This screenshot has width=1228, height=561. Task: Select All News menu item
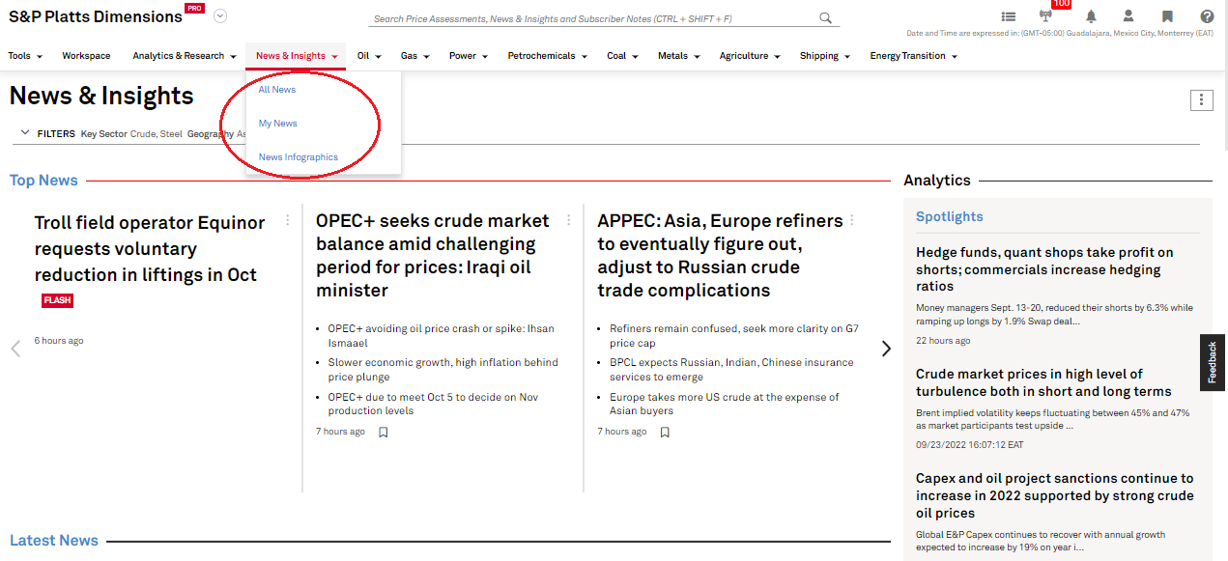tap(277, 90)
